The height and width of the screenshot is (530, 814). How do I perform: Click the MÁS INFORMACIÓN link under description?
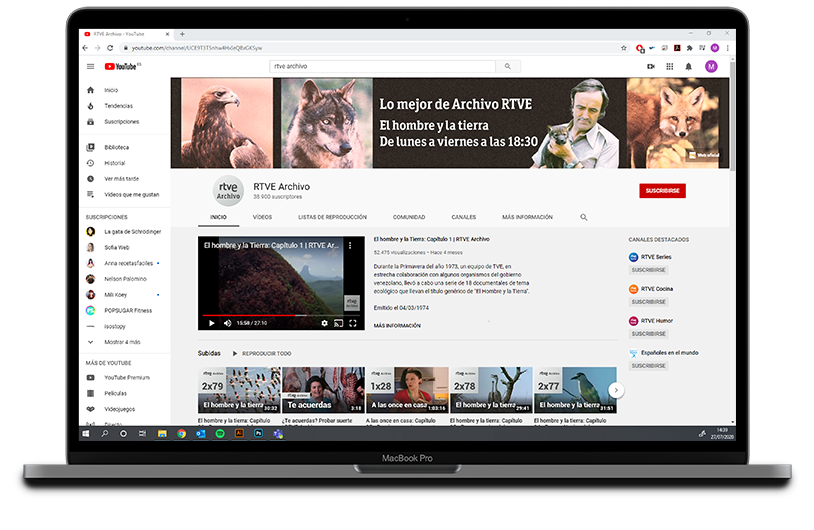[397, 325]
